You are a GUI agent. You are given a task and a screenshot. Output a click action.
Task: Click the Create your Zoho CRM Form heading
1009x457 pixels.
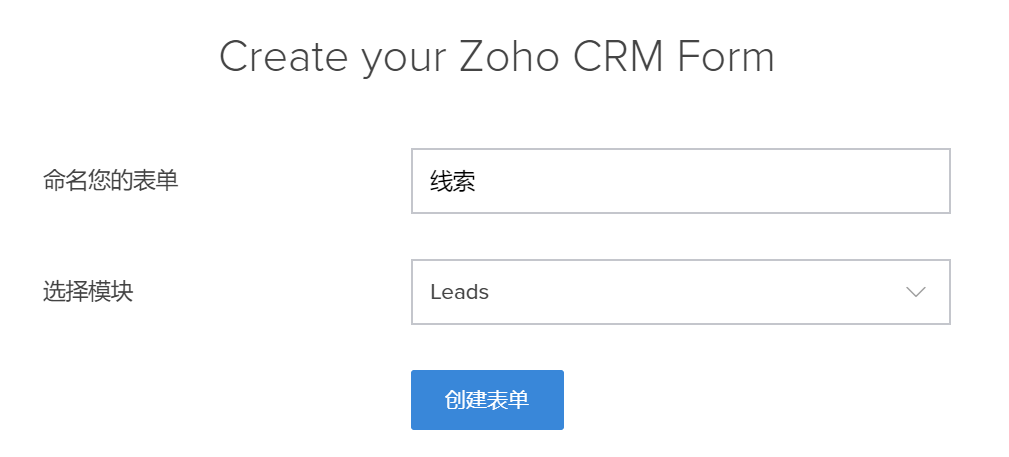point(496,56)
